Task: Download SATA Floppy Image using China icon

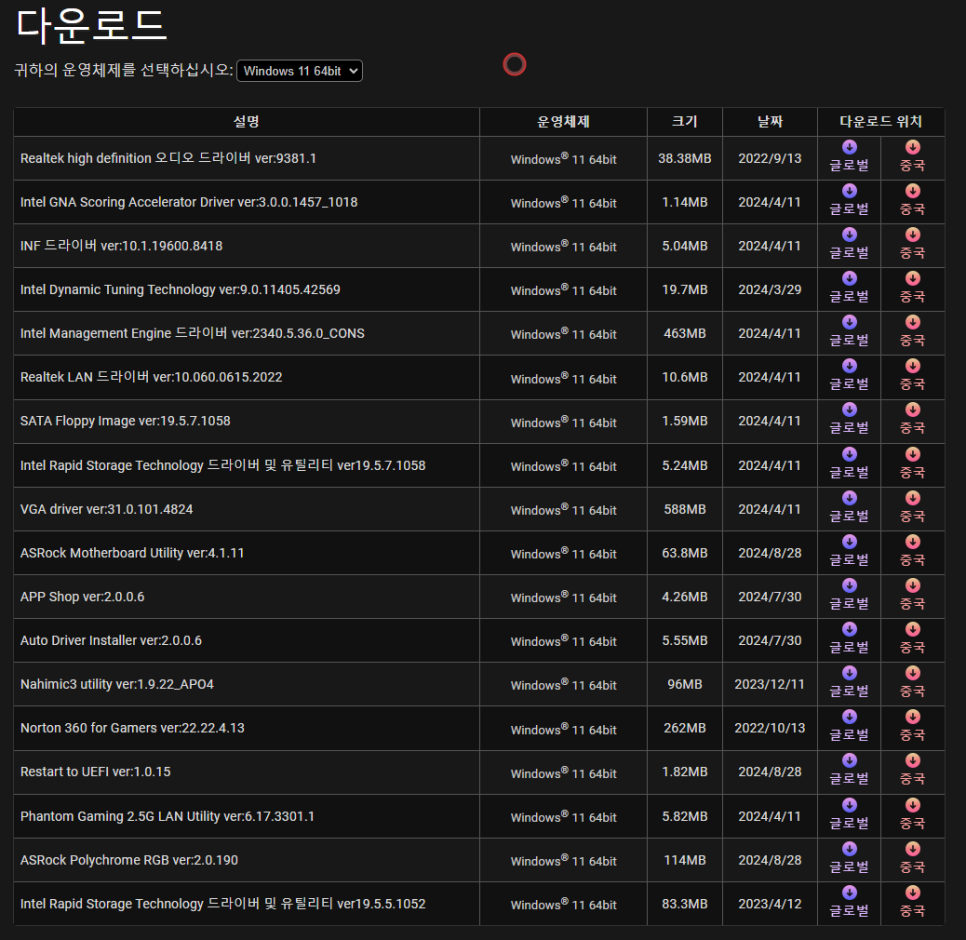Action: (x=912, y=410)
